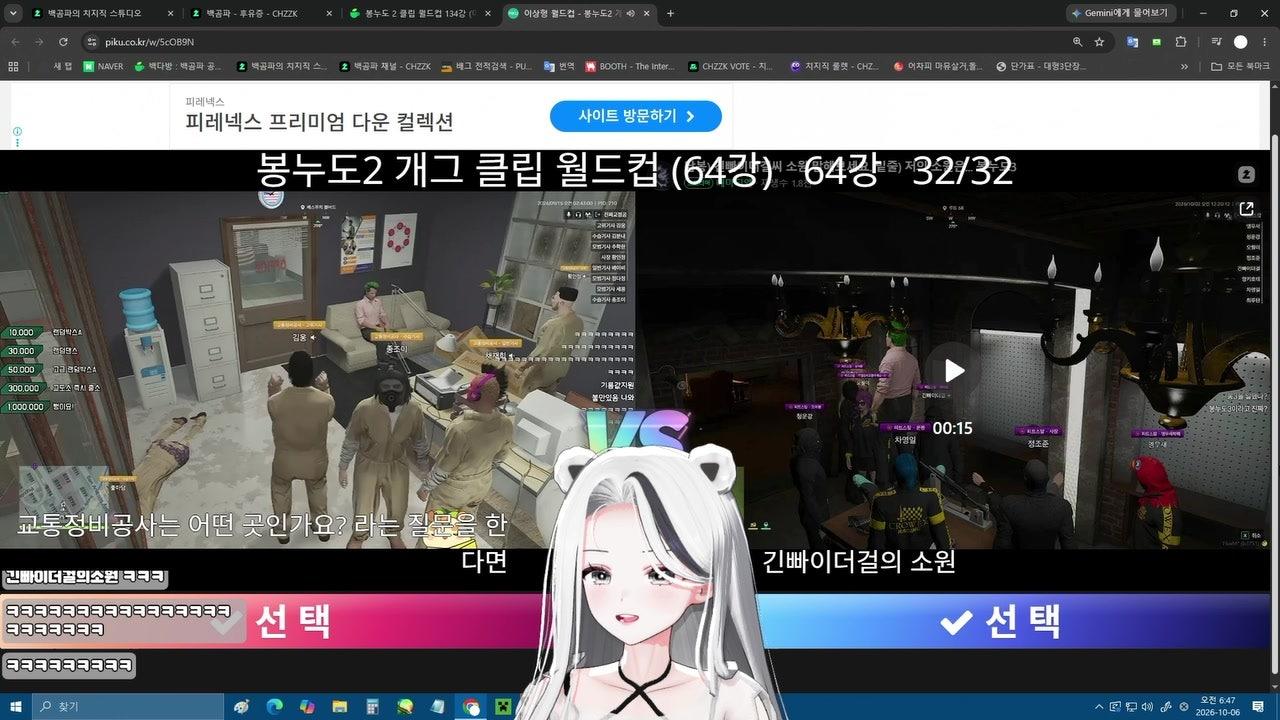1280x720 pixels.
Task: Click the 찾기 taskbar search box
Action: click(128, 706)
